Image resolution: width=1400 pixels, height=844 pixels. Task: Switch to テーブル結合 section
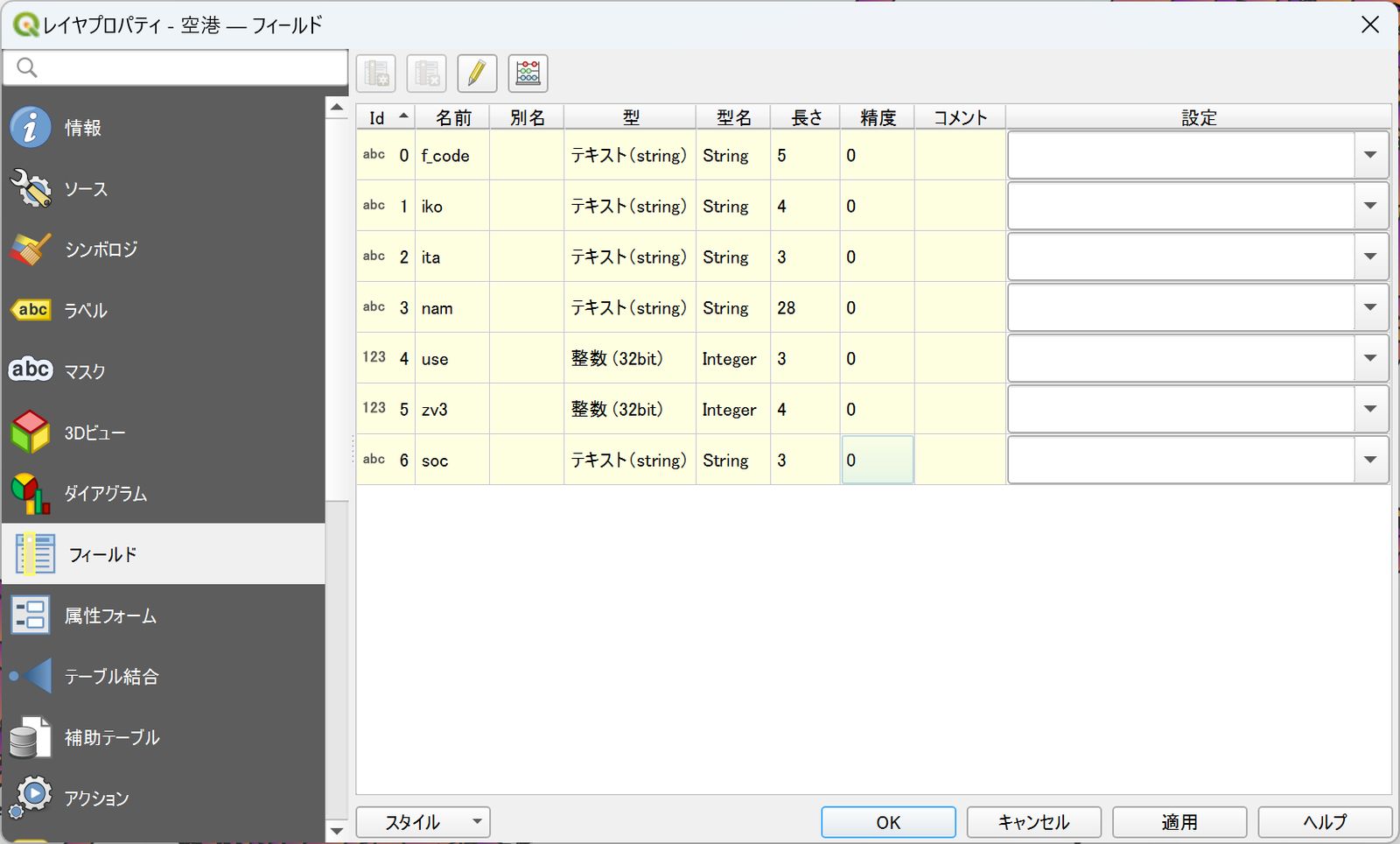click(x=163, y=676)
